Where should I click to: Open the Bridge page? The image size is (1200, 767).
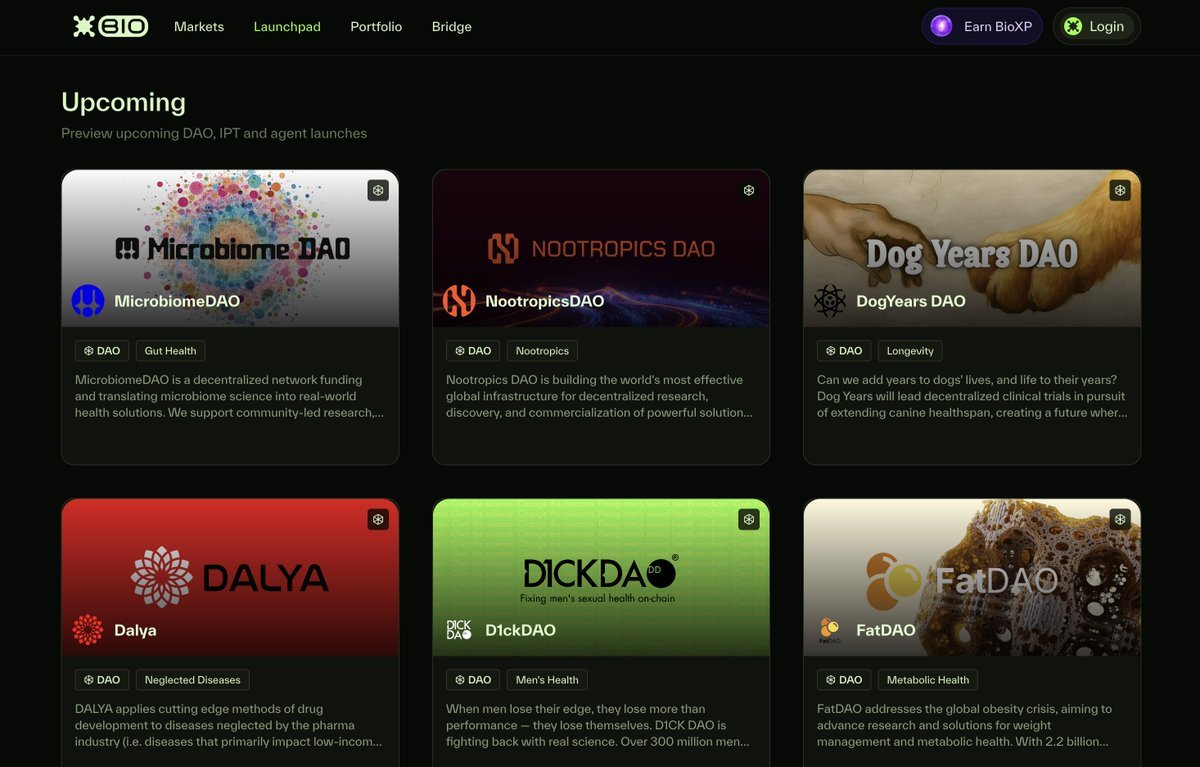pyautogui.click(x=452, y=27)
